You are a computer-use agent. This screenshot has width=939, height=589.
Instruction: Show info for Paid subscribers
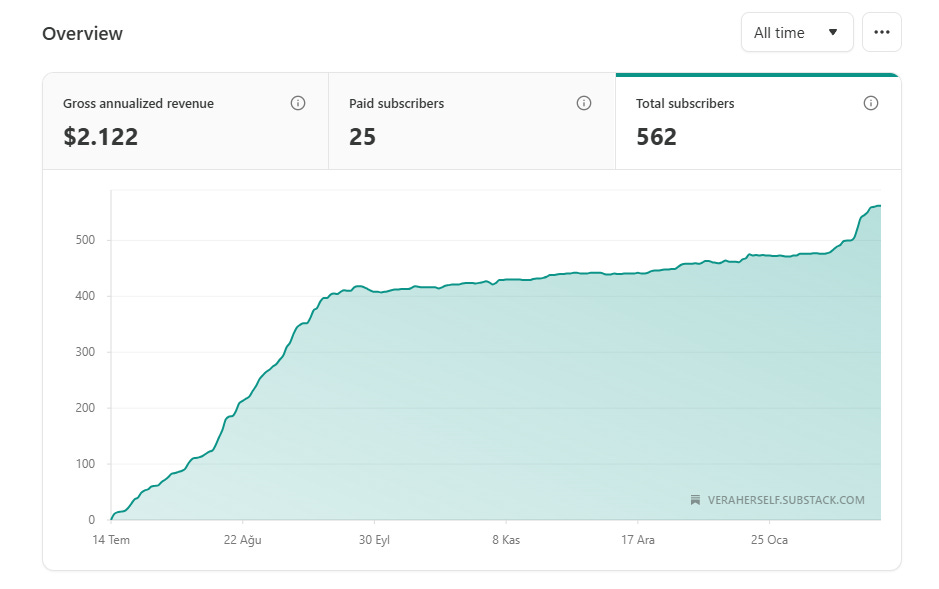tap(584, 103)
